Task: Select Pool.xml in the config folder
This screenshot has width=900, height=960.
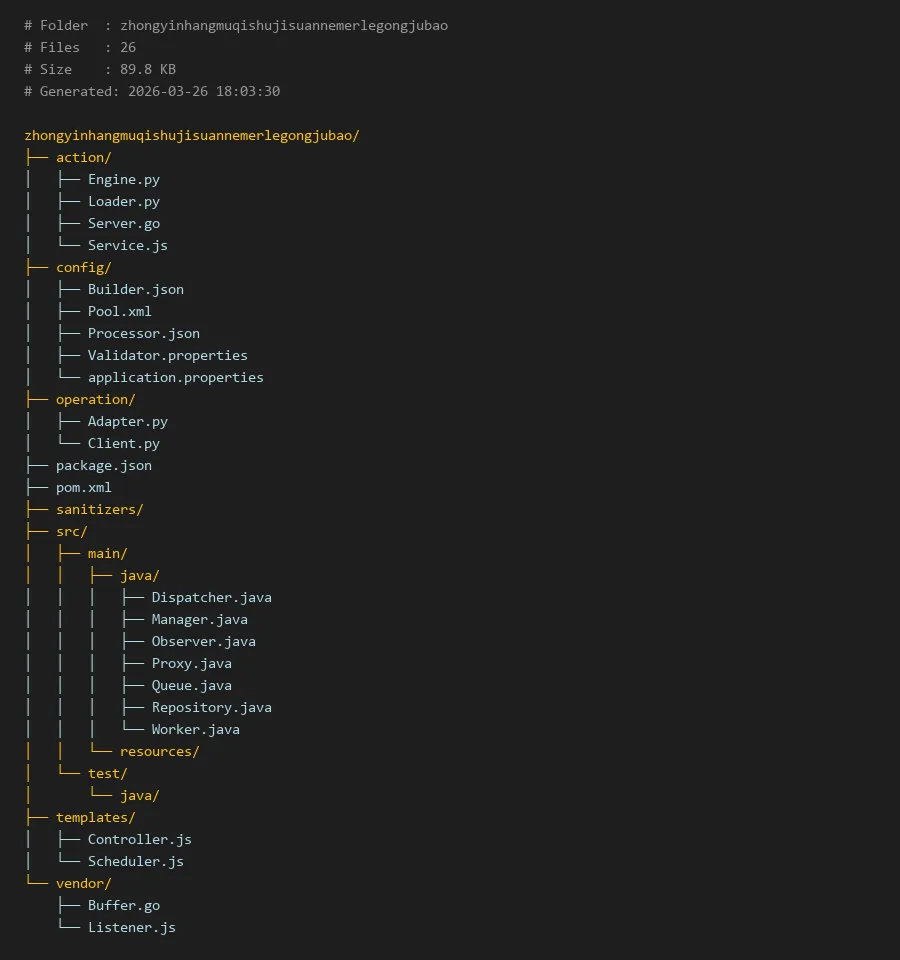Action: (x=119, y=311)
